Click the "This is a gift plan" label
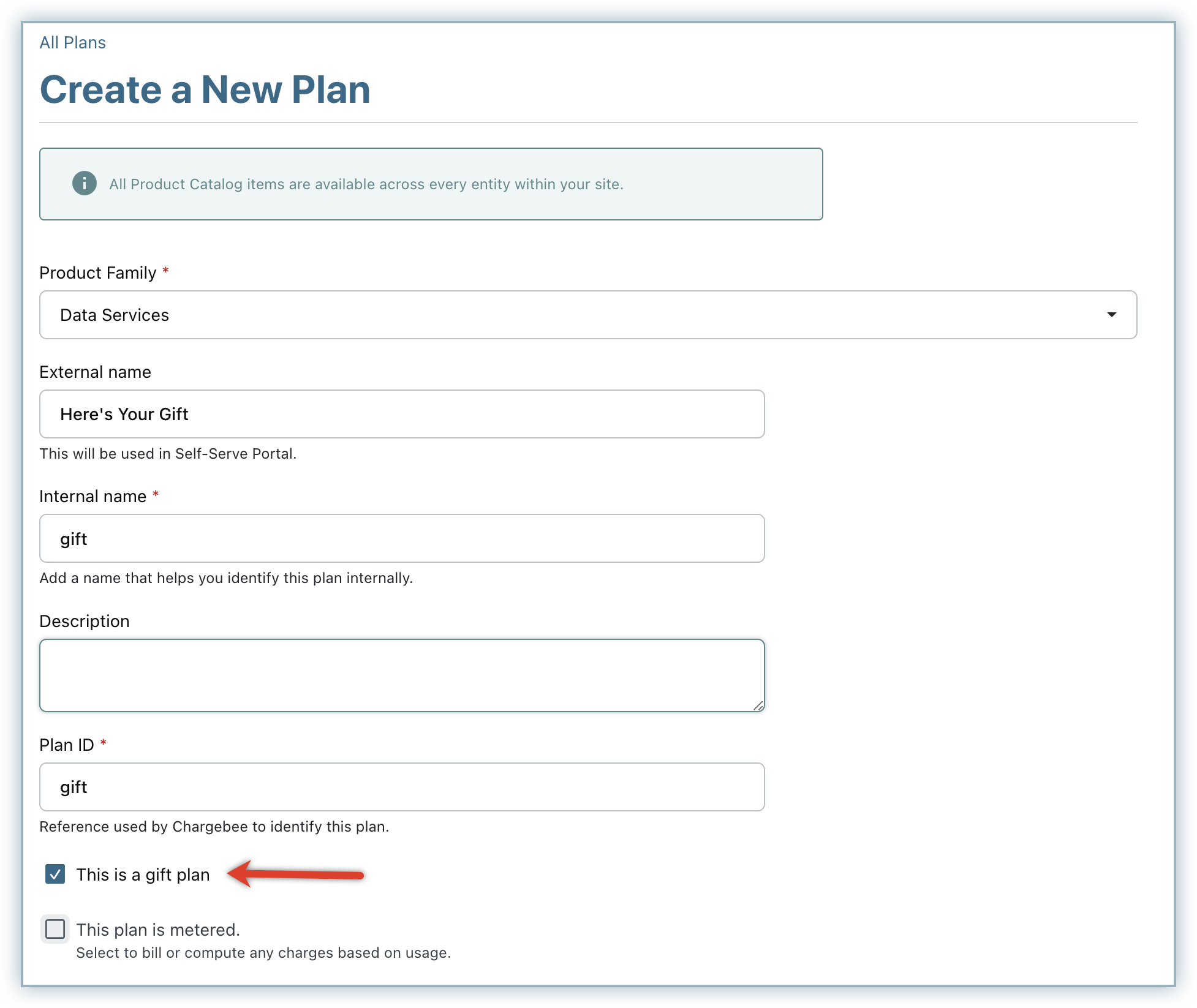This screenshot has width=1197, height=1008. (x=143, y=874)
